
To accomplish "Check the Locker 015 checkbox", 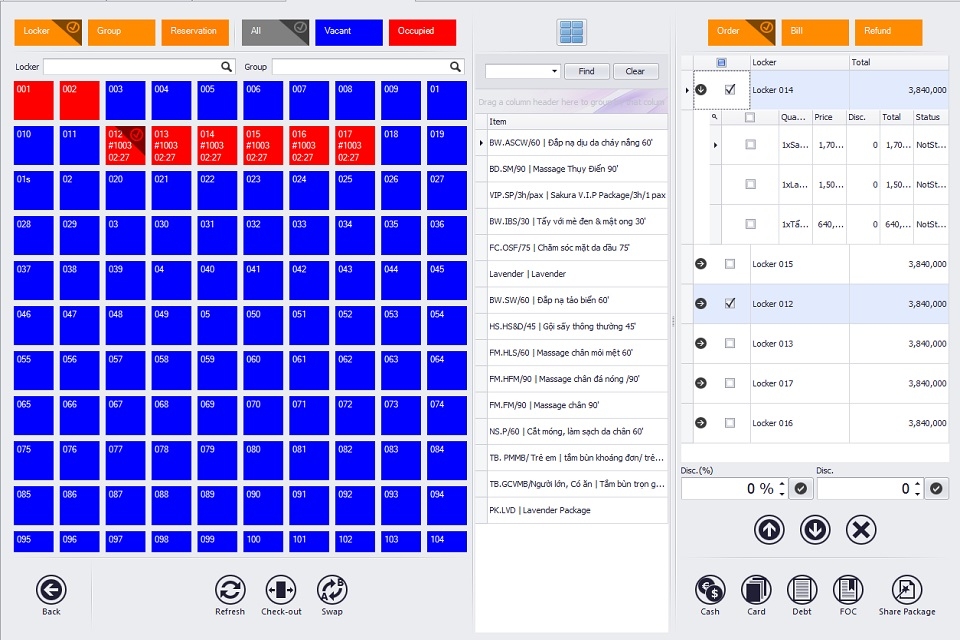I will [x=730, y=264].
